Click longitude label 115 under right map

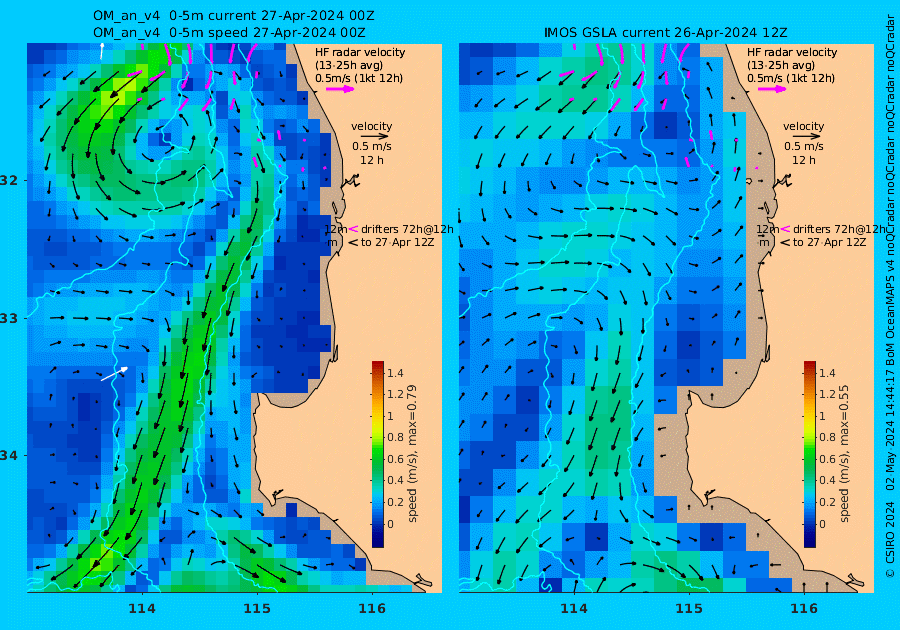pos(689,609)
